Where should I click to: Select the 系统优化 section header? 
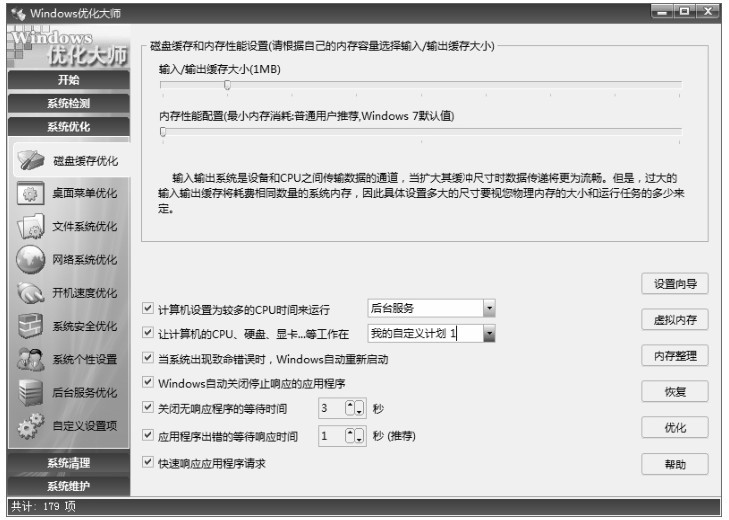click(69, 127)
